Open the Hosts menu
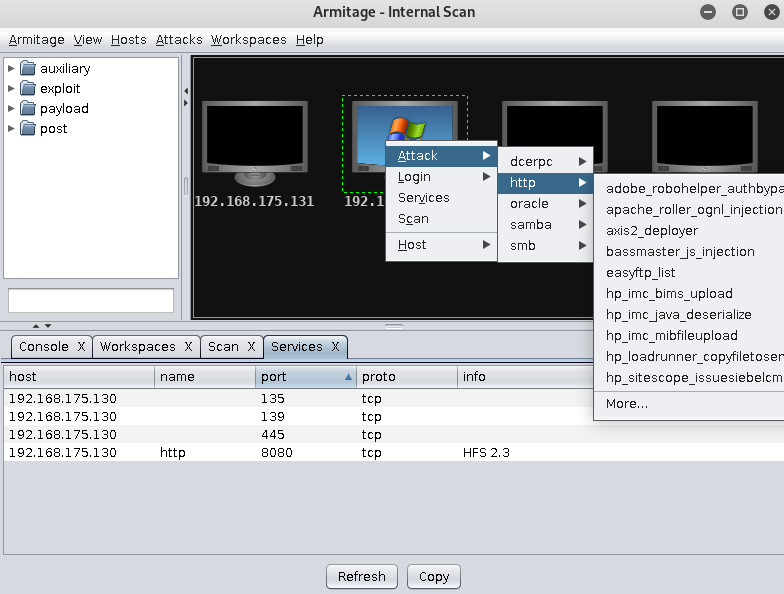The width and height of the screenshot is (784, 594). [128, 40]
